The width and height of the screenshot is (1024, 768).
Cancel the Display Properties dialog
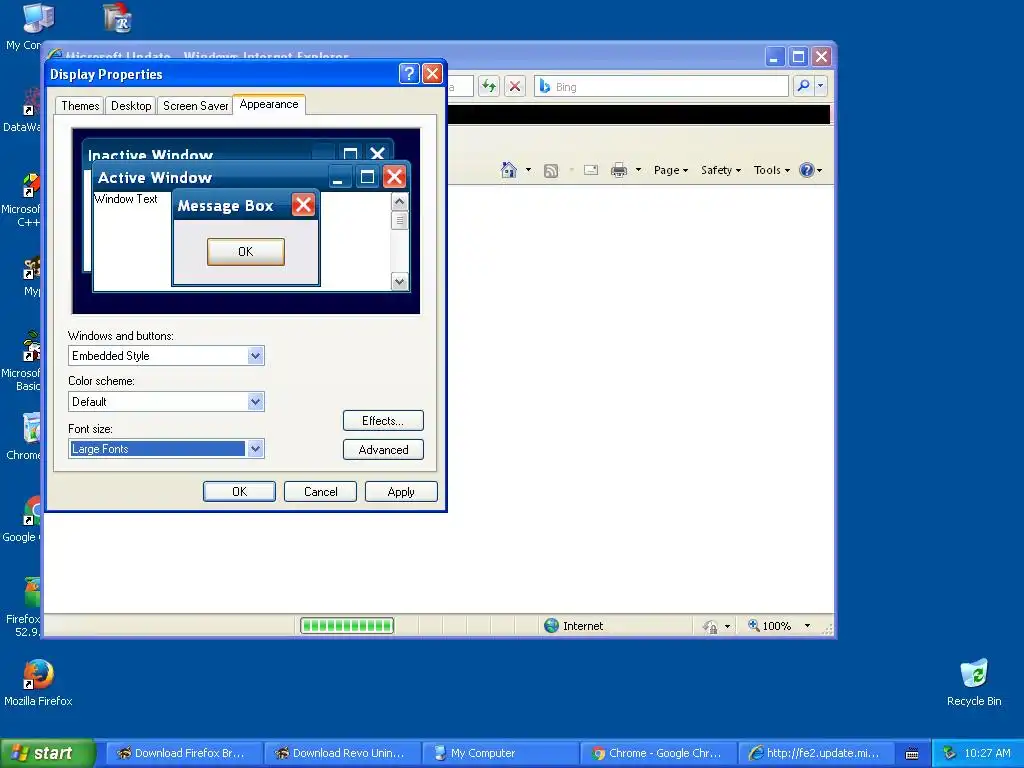(321, 492)
